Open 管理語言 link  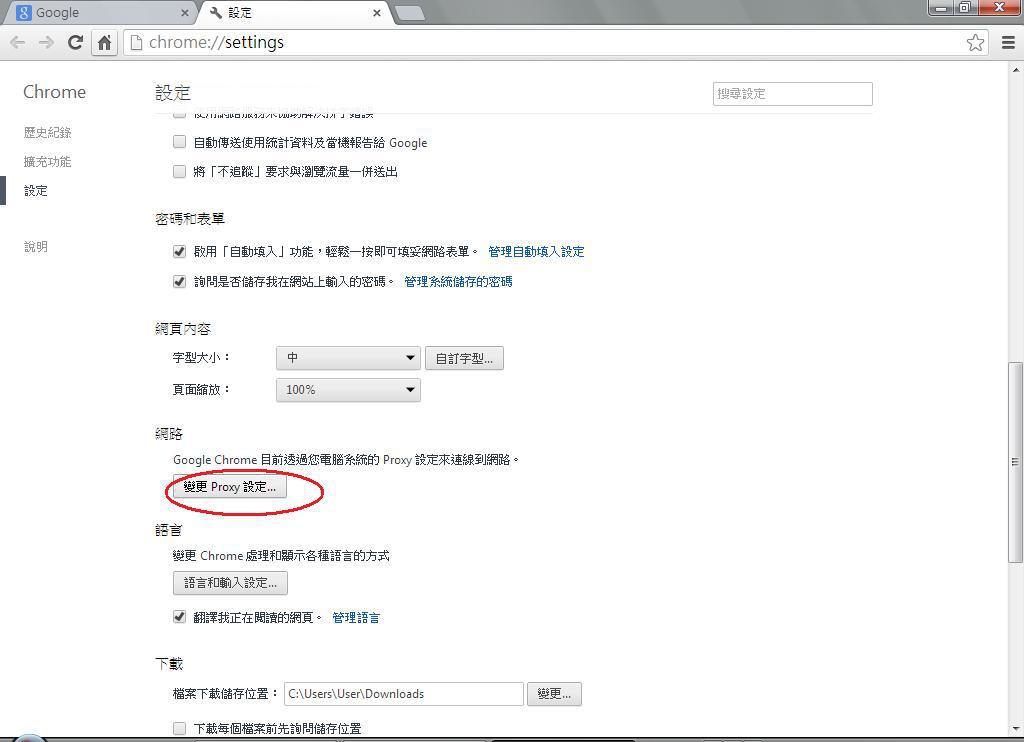pyautogui.click(x=356, y=617)
